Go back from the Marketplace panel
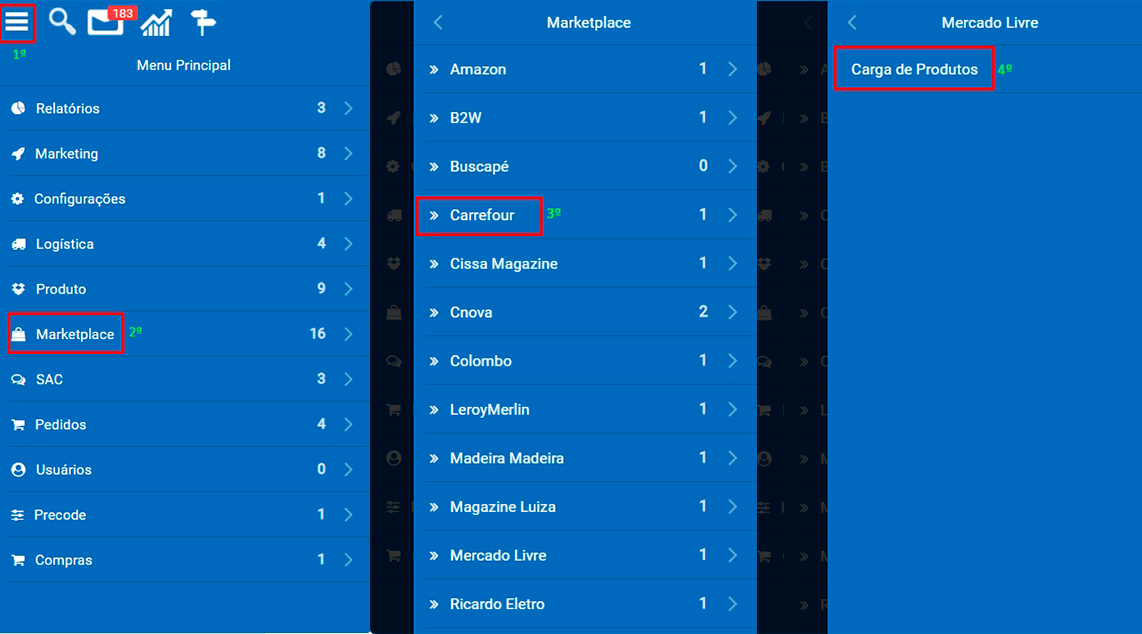The height and width of the screenshot is (634, 1142). [438, 23]
